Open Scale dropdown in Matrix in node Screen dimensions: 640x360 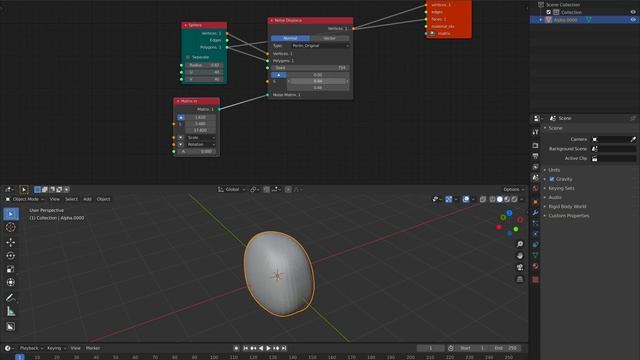(201, 138)
